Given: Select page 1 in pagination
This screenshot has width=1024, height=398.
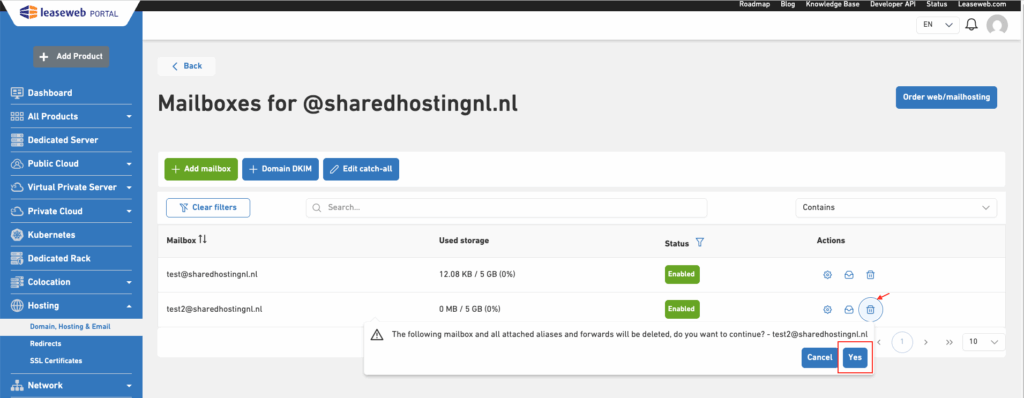Looking at the screenshot, I should tap(902, 342).
